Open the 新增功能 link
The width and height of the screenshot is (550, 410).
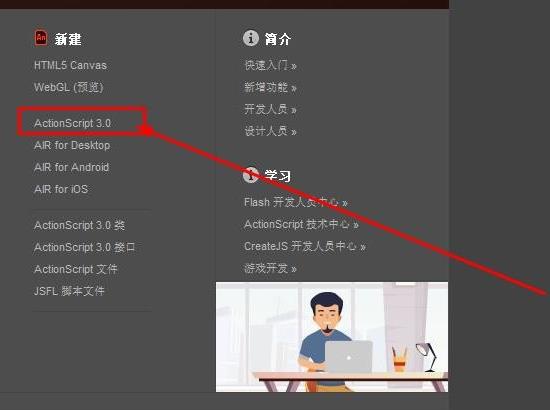[x=270, y=87]
